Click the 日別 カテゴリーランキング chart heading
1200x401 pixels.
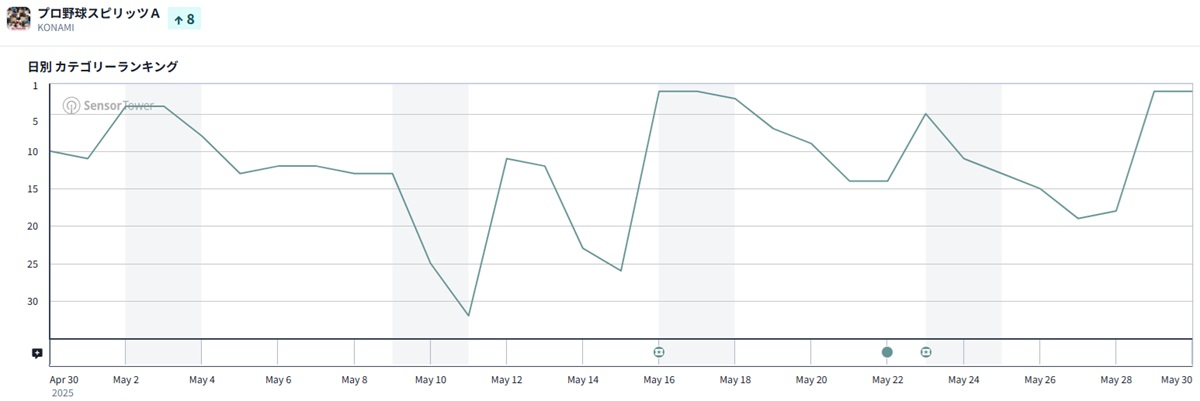click(x=103, y=67)
